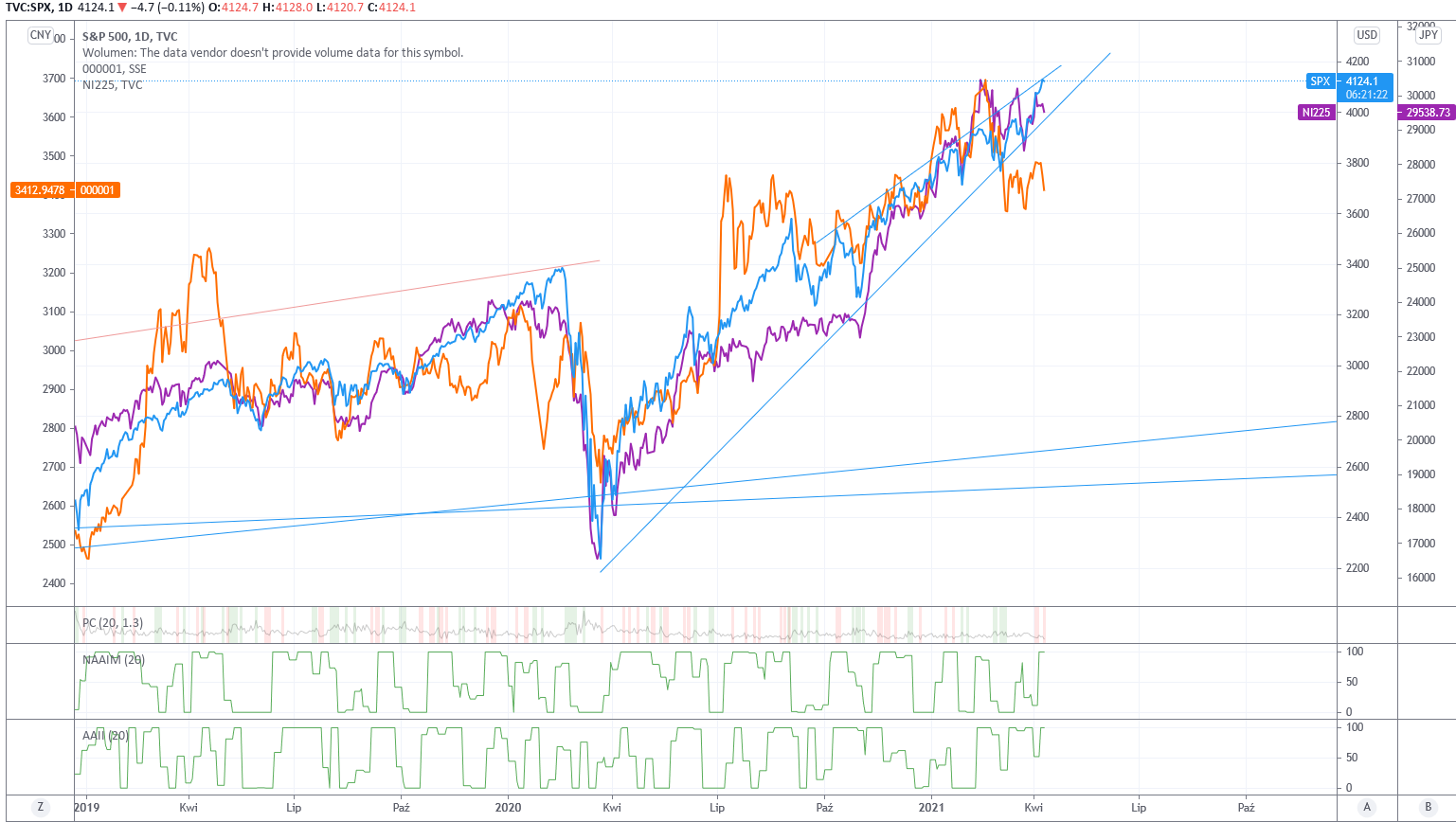
Task: Select the 000001, SSE legend entry
Action: [115, 69]
